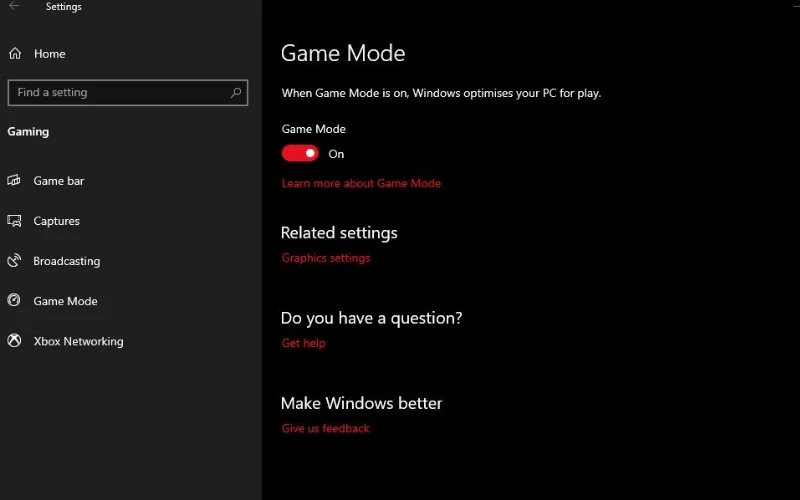
Task: Click the Captures icon
Action: tap(14, 220)
